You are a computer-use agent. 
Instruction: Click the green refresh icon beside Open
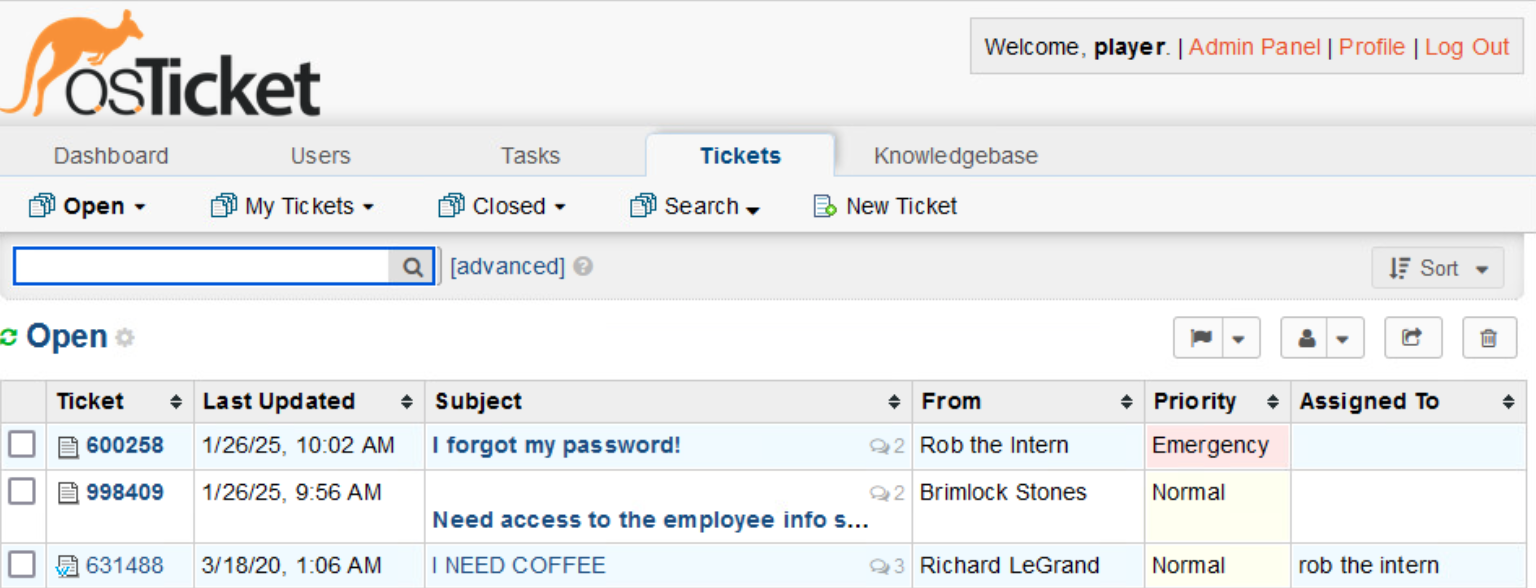(x=9, y=338)
